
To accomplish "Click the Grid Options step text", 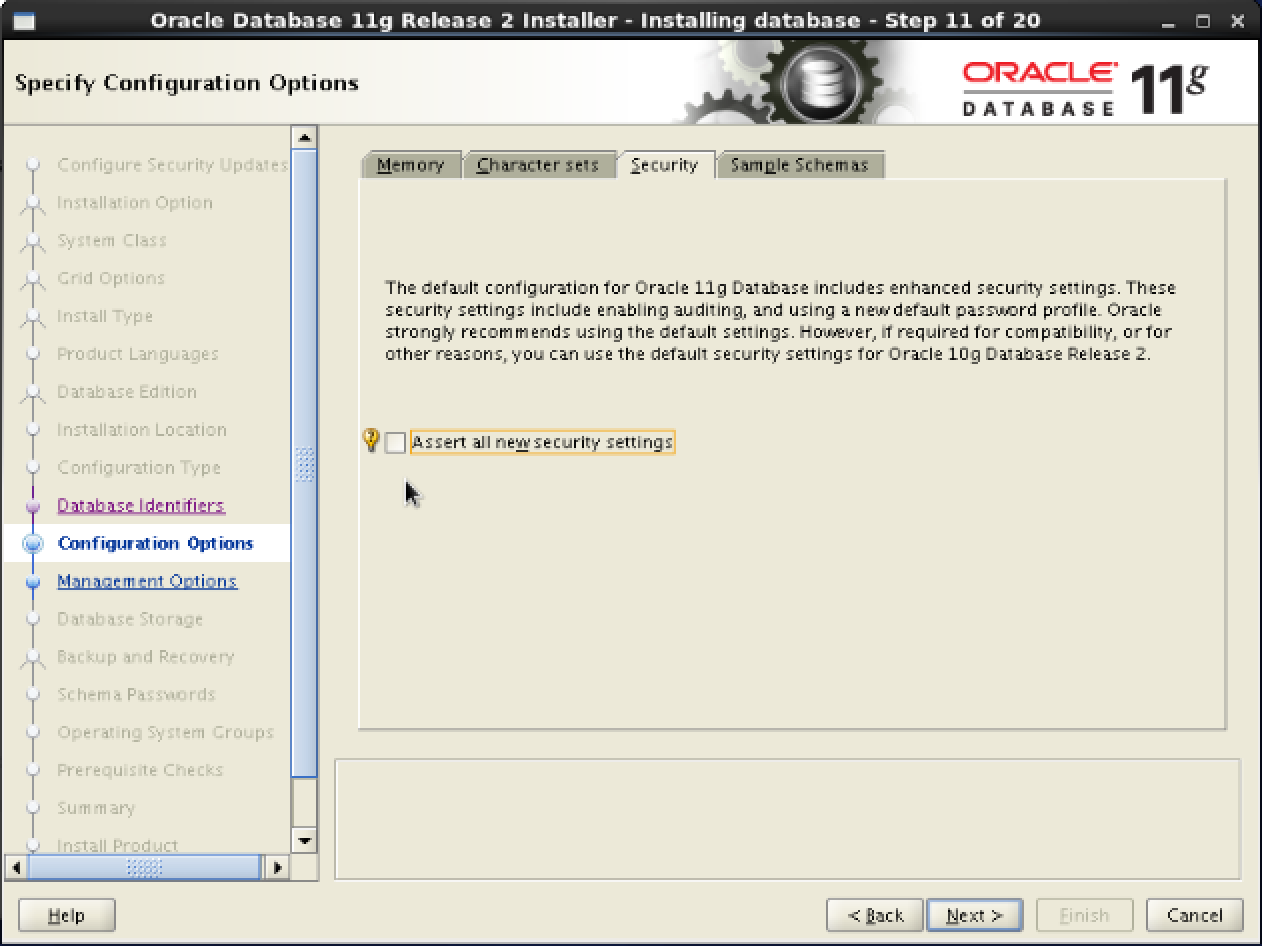I will 111,279.
